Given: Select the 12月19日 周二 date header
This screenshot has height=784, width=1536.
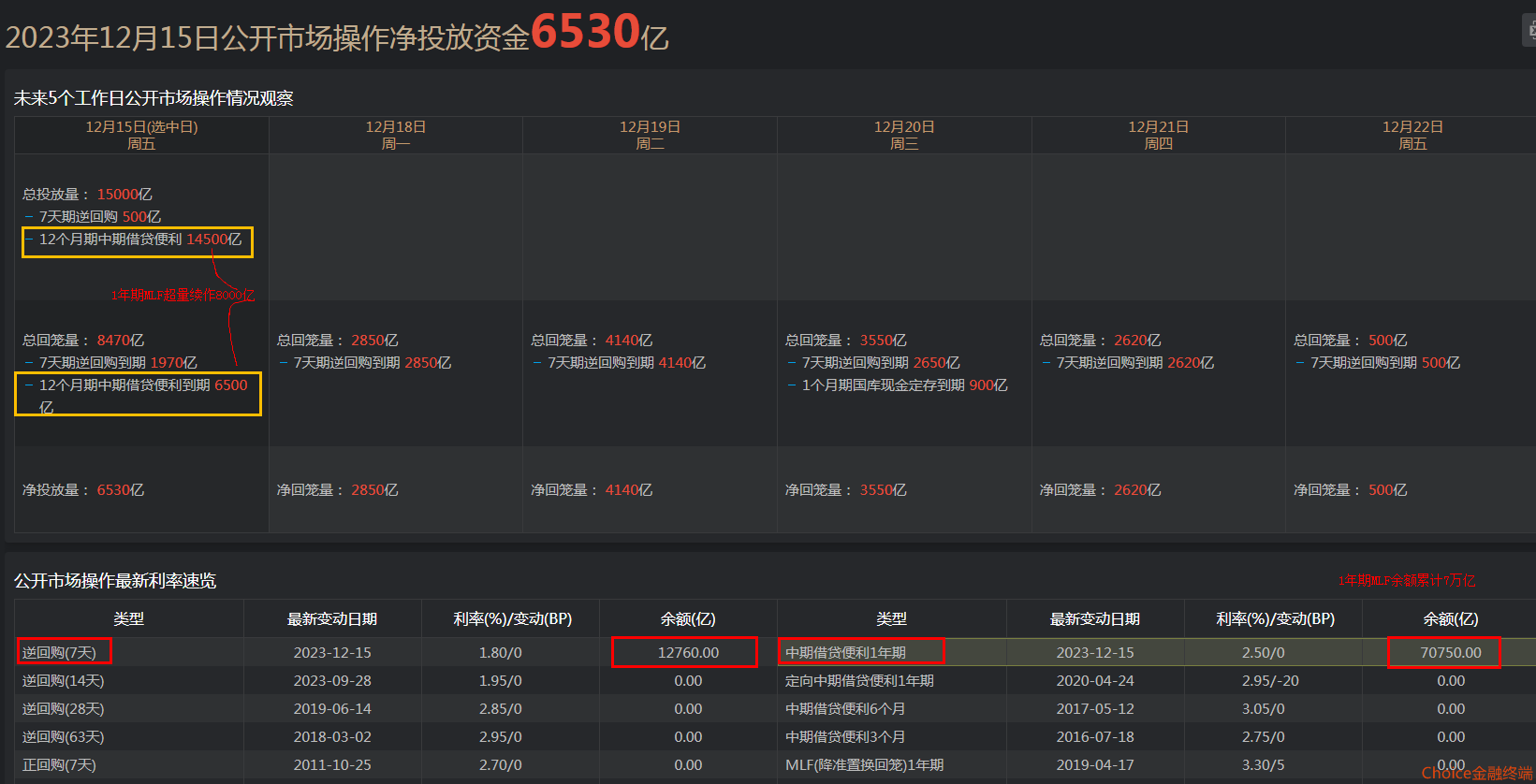Looking at the screenshot, I should pos(650,135).
